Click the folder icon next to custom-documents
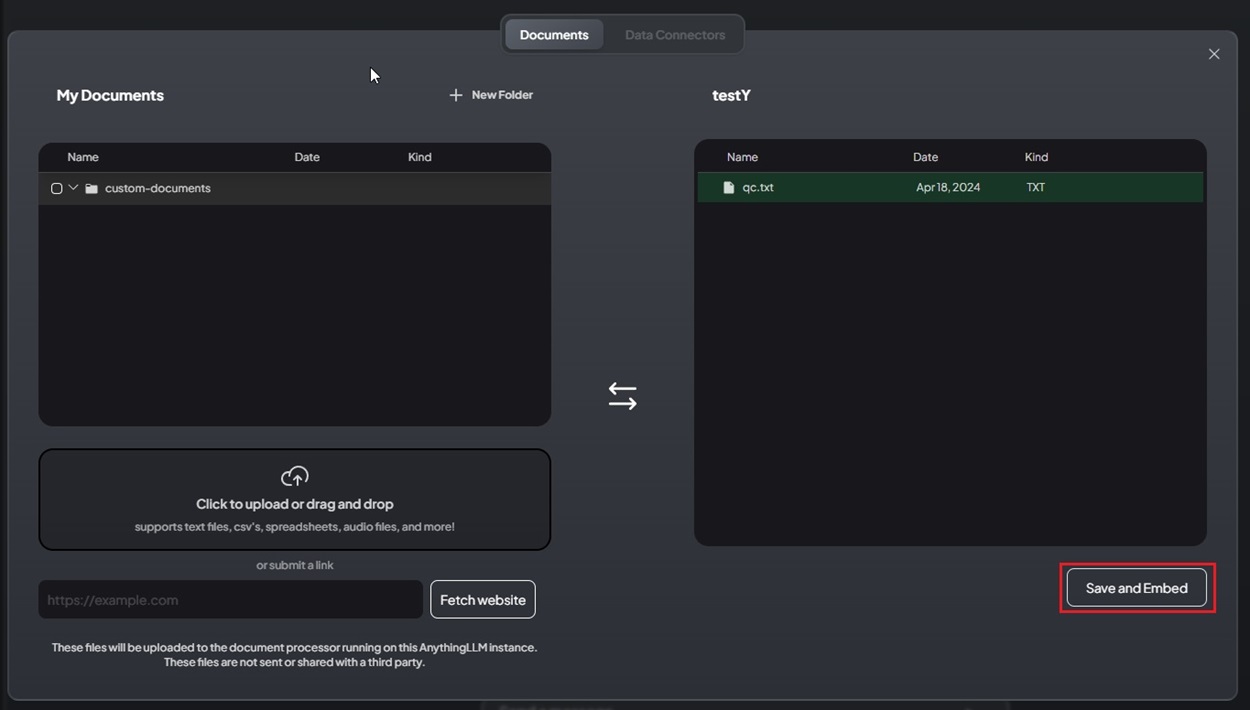The image size is (1250, 710). [x=90, y=187]
